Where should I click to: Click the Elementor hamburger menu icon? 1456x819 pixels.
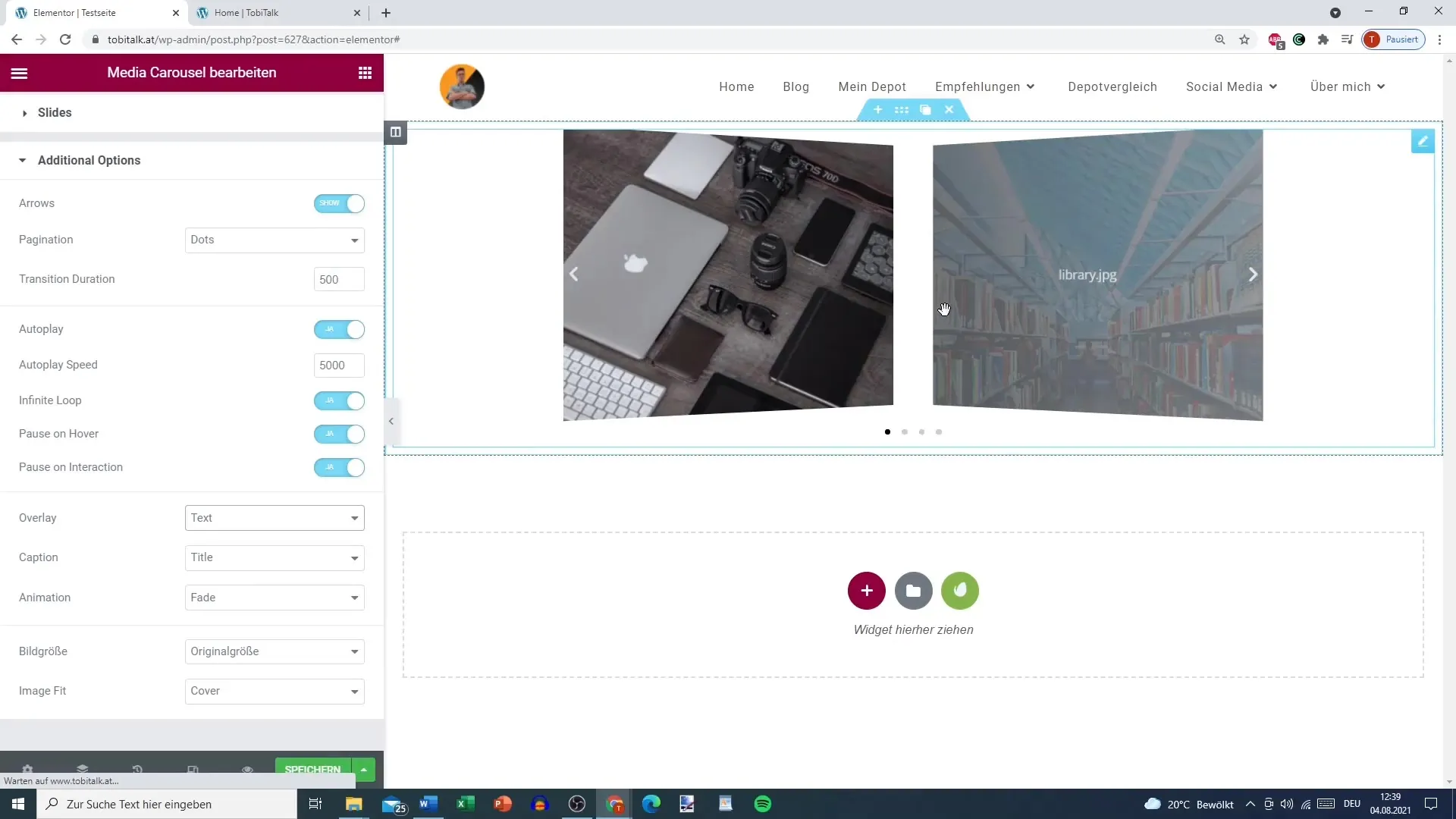(x=18, y=72)
